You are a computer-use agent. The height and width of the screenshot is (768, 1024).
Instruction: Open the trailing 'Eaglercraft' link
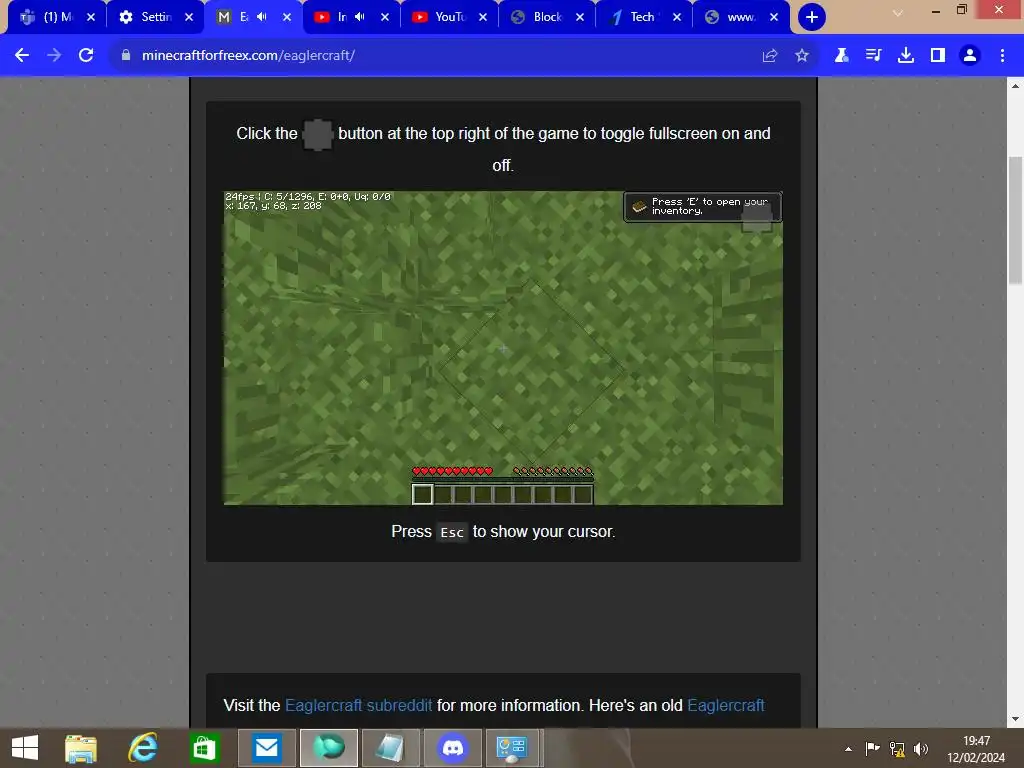pyautogui.click(x=726, y=705)
